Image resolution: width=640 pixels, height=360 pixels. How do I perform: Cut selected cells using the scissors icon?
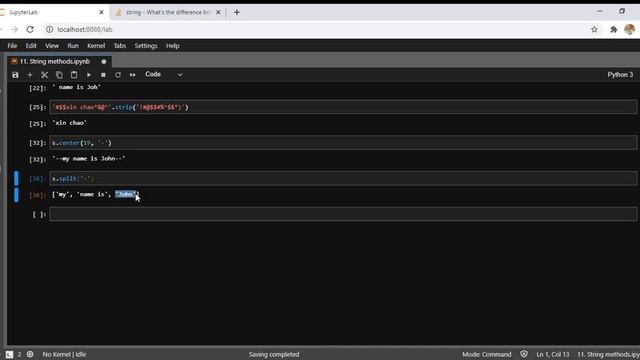(44, 75)
